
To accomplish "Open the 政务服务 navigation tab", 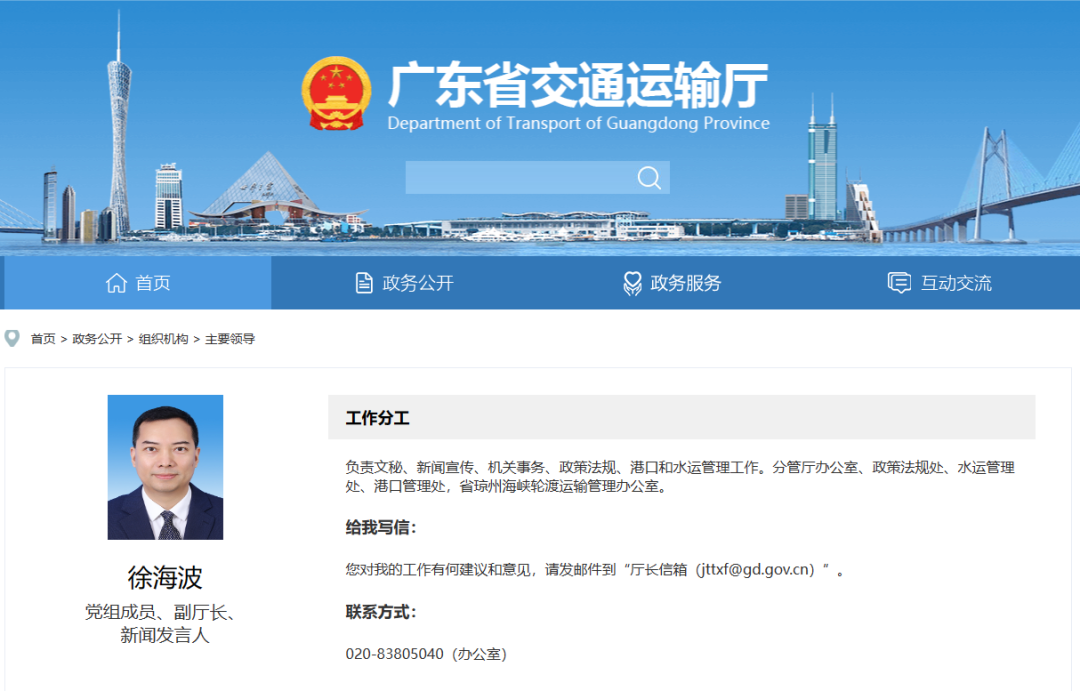I will click(672, 282).
